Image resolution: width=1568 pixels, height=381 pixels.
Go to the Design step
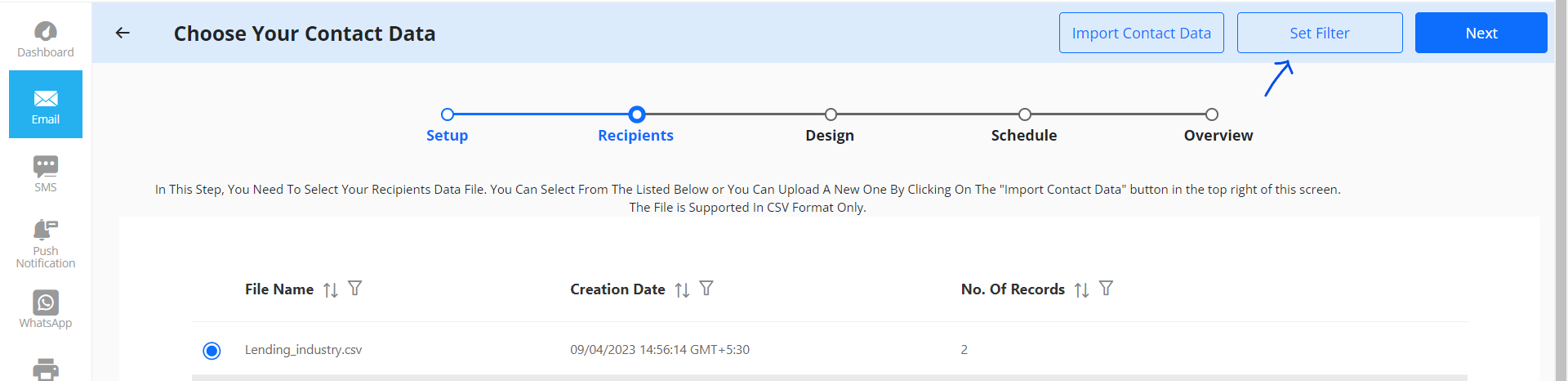click(x=830, y=135)
